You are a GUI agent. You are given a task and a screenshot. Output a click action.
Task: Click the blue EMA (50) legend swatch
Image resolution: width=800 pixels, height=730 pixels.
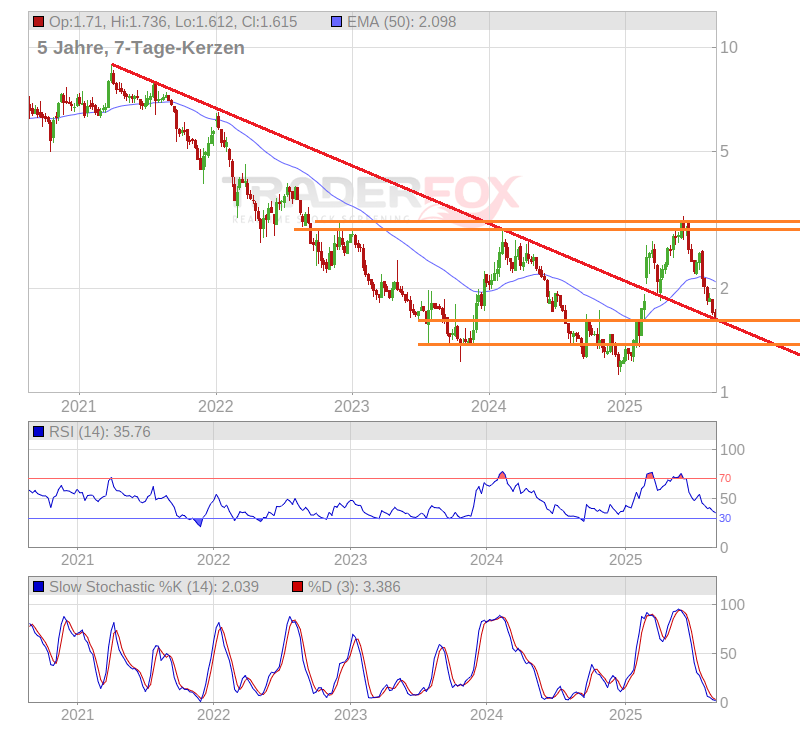336,21
